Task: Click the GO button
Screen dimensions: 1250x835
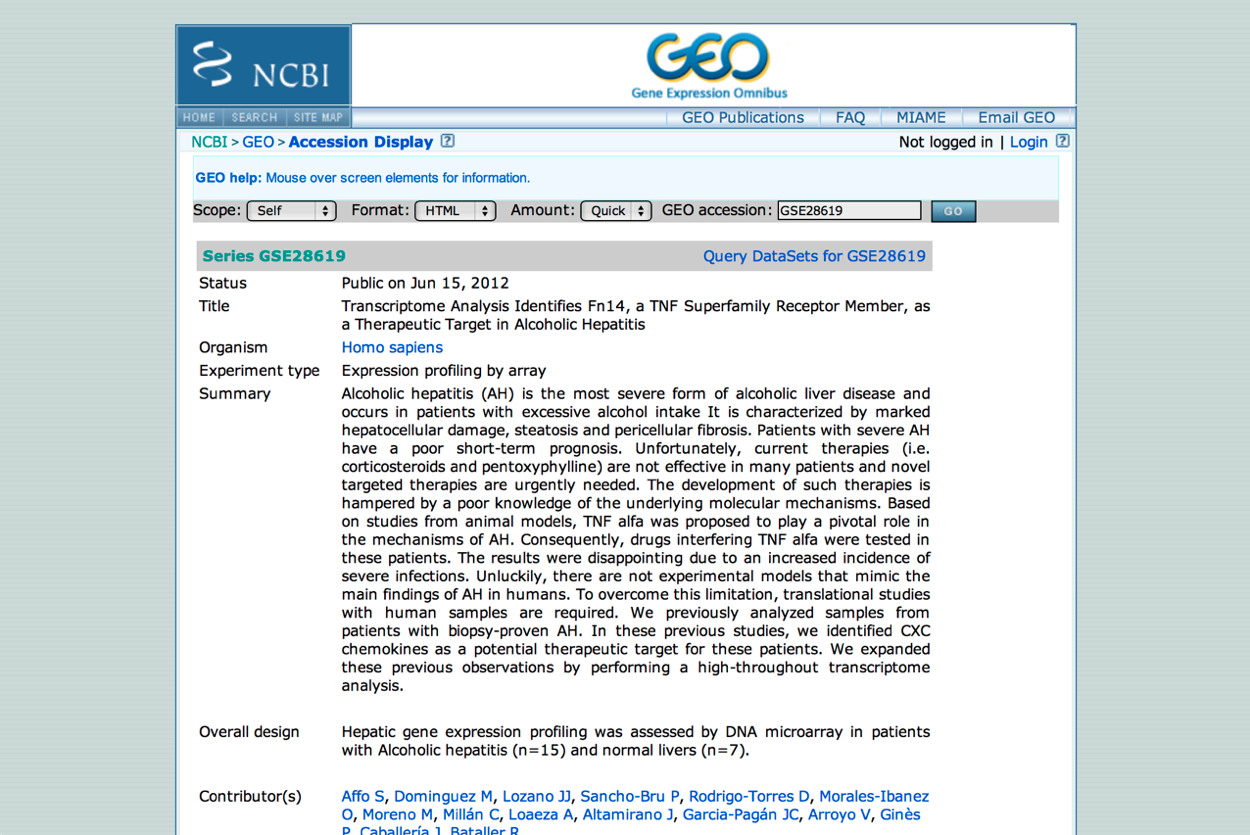Action: [953, 211]
